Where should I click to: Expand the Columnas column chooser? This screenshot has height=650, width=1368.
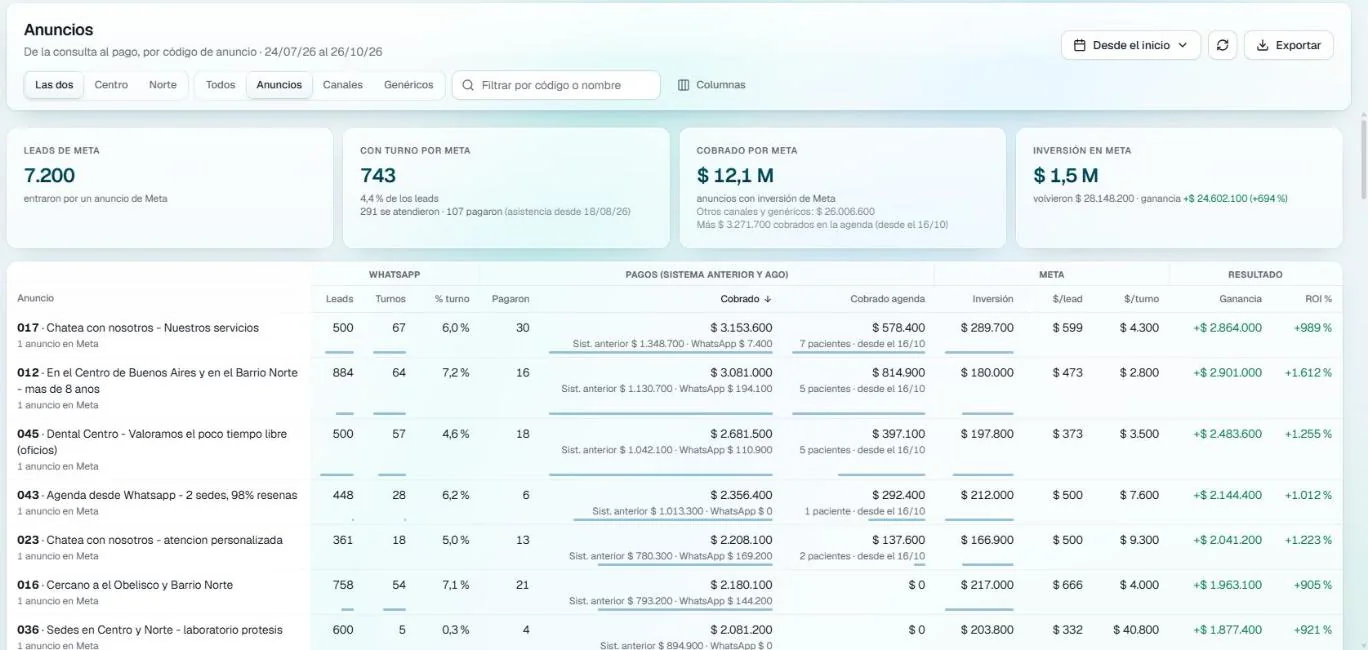tap(711, 85)
